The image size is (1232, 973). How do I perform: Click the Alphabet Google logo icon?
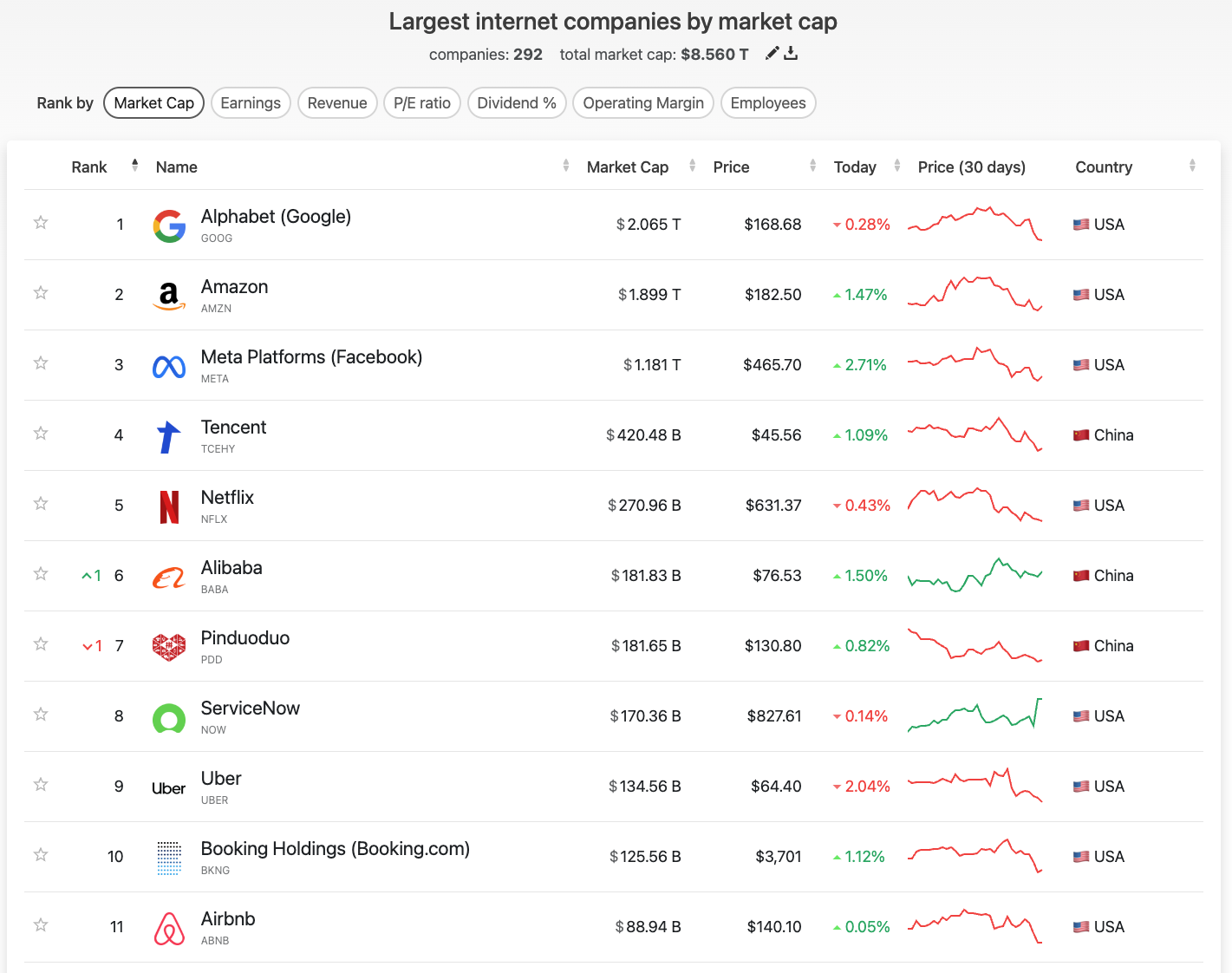169,225
